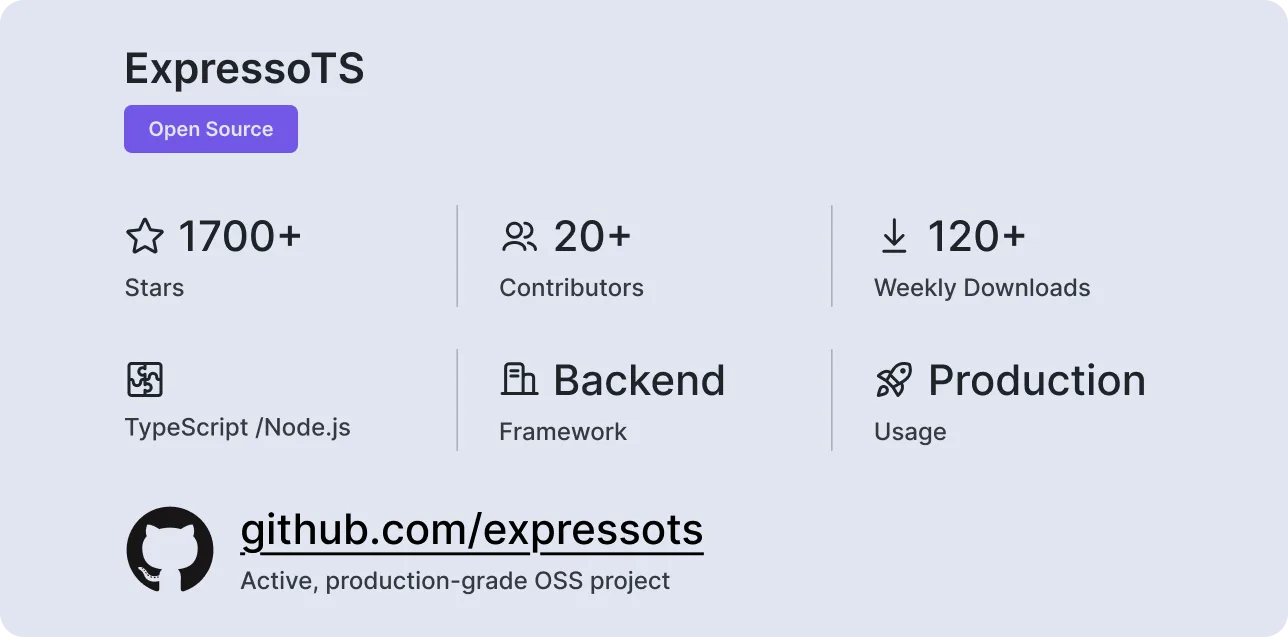Click the ExpressoTS title

coord(244,68)
